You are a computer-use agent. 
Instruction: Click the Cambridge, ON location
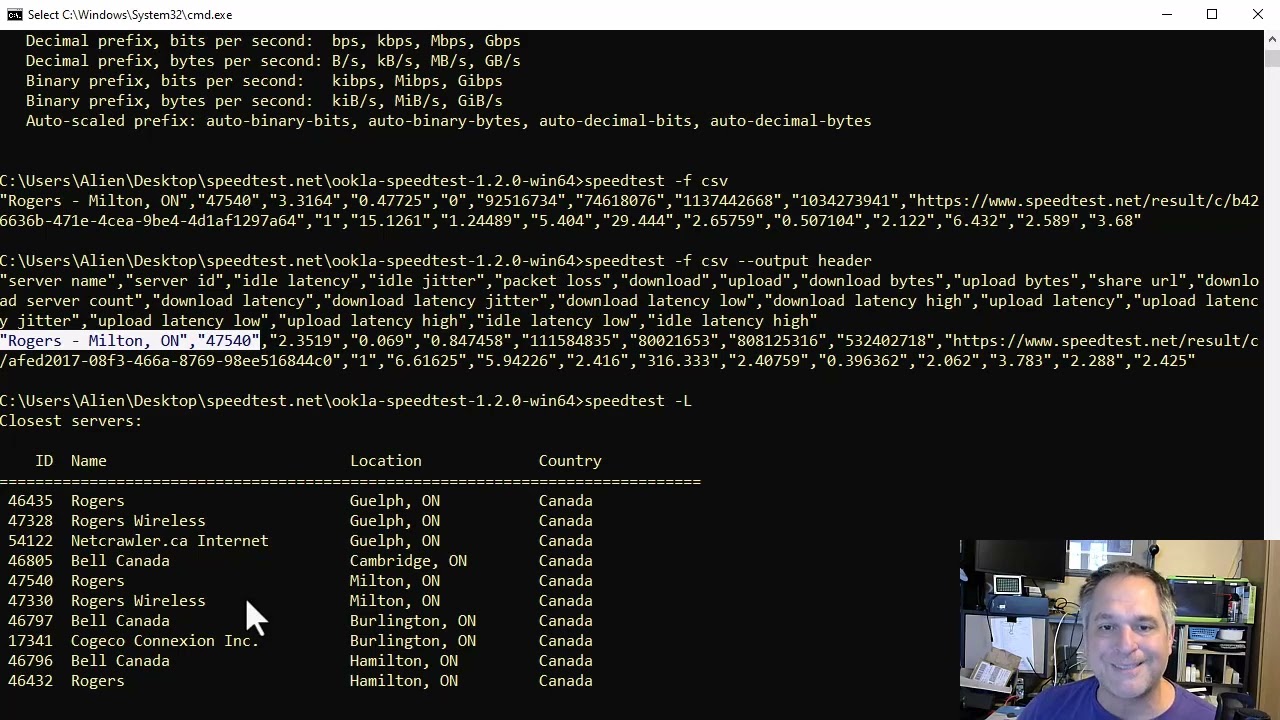click(408, 560)
